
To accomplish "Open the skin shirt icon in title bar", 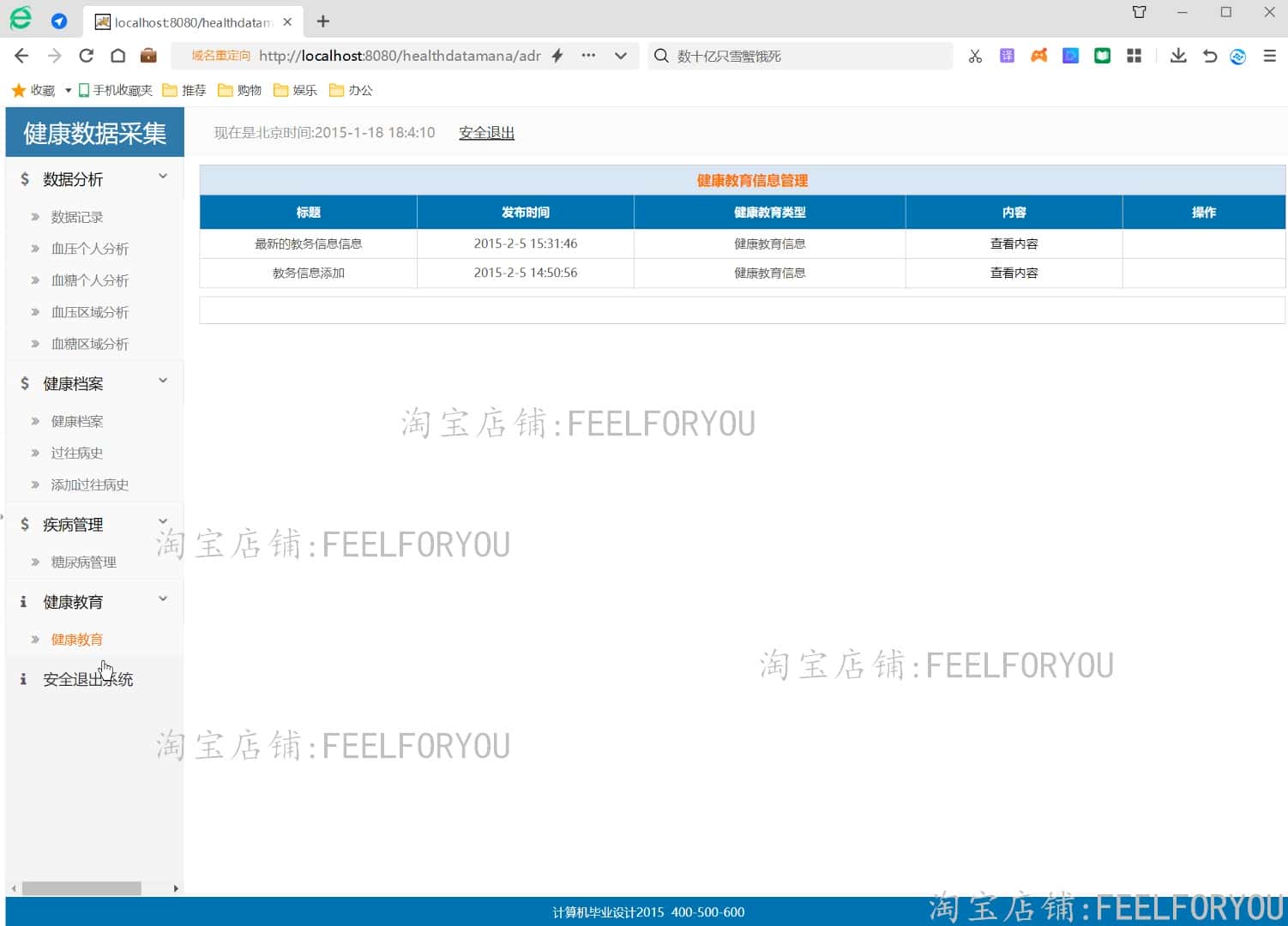I will pyautogui.click(x=1140, y=12).
